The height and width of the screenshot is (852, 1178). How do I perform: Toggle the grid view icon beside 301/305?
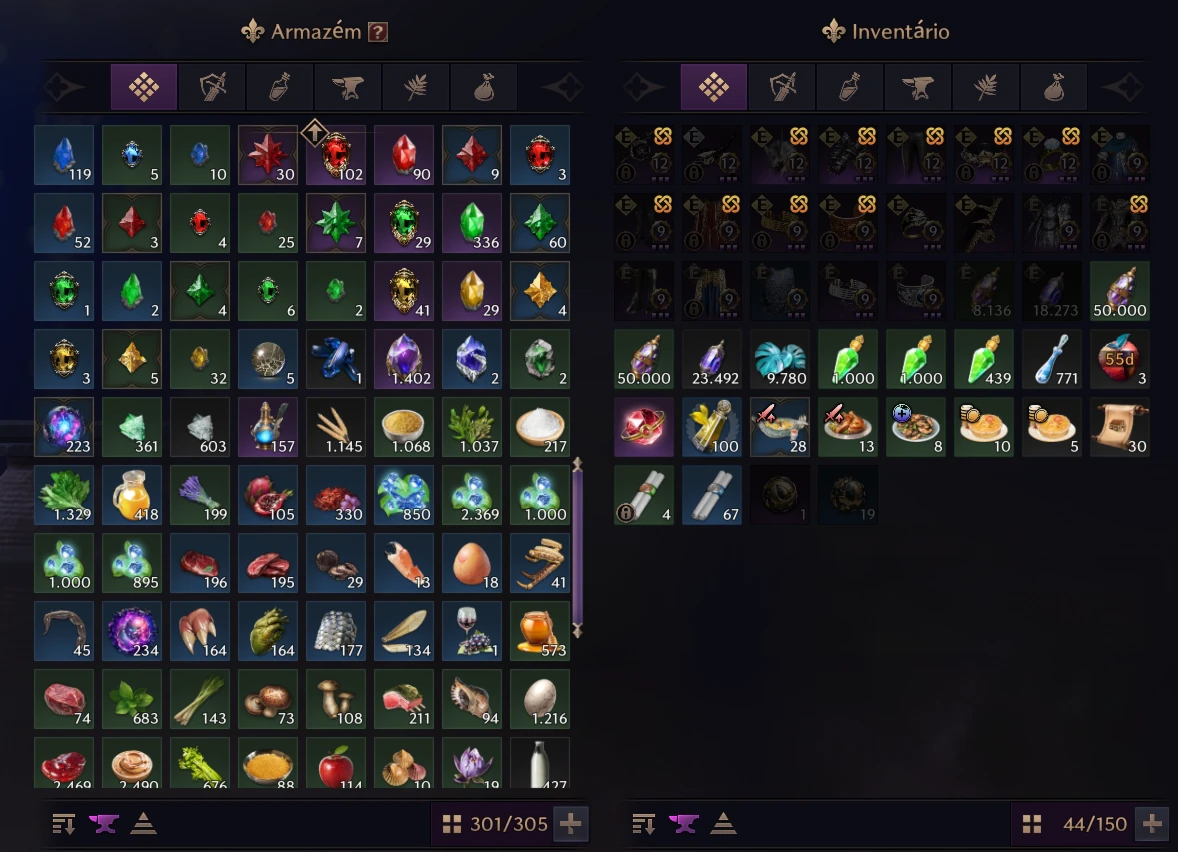(x=452, y=824)
